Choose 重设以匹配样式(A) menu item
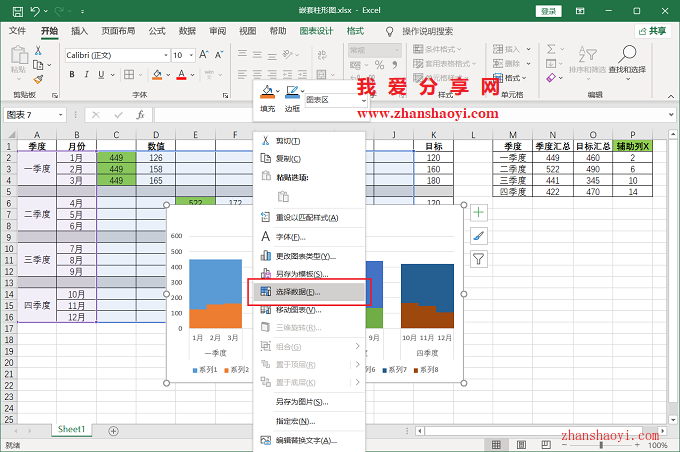680x452 pixels. pos(308,217)
